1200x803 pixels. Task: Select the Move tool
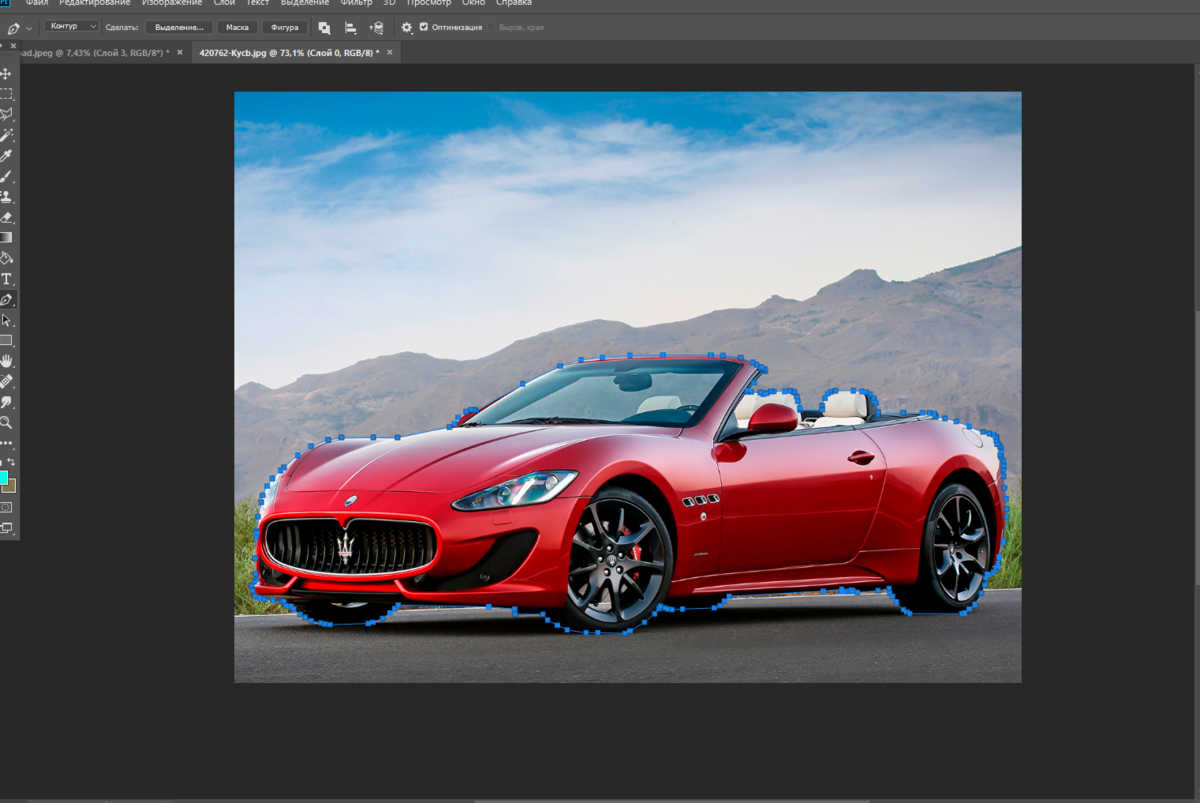tap(6, 74)
